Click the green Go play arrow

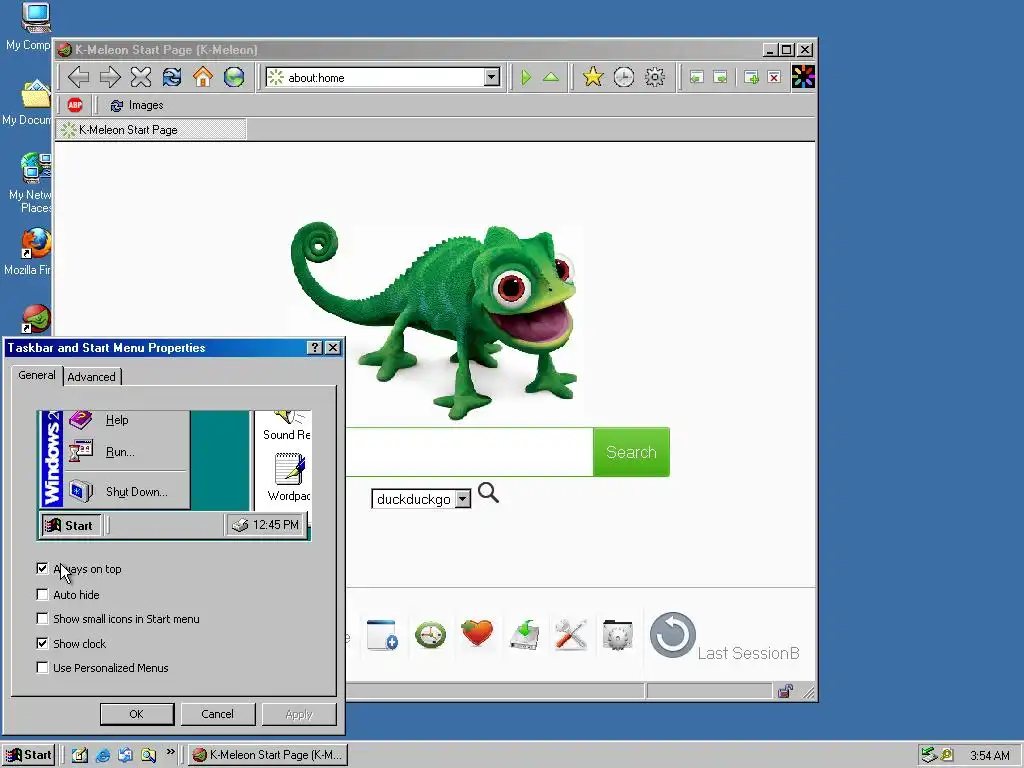(526, 77)
